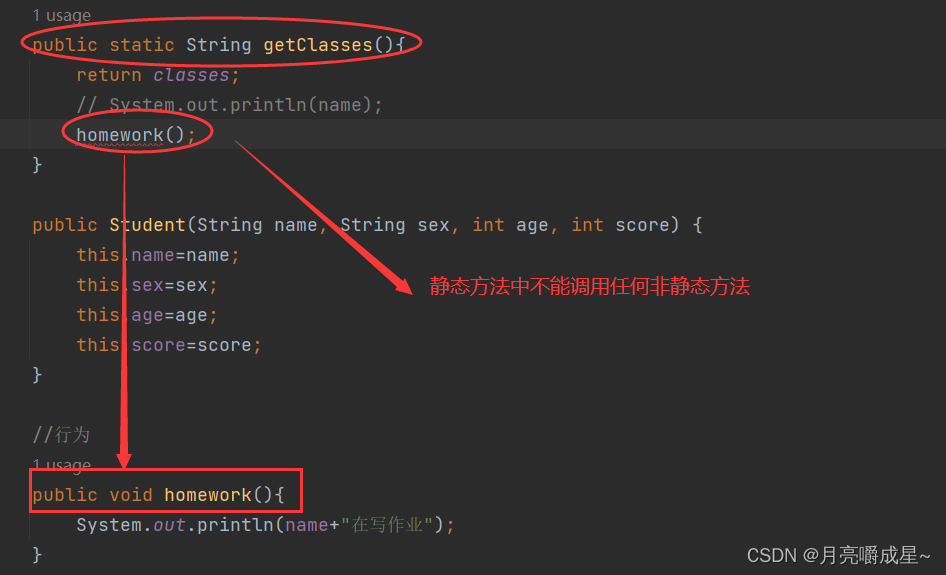Click the italic classes variable in return
946x575 pixels.
click(x=191, y=75)
